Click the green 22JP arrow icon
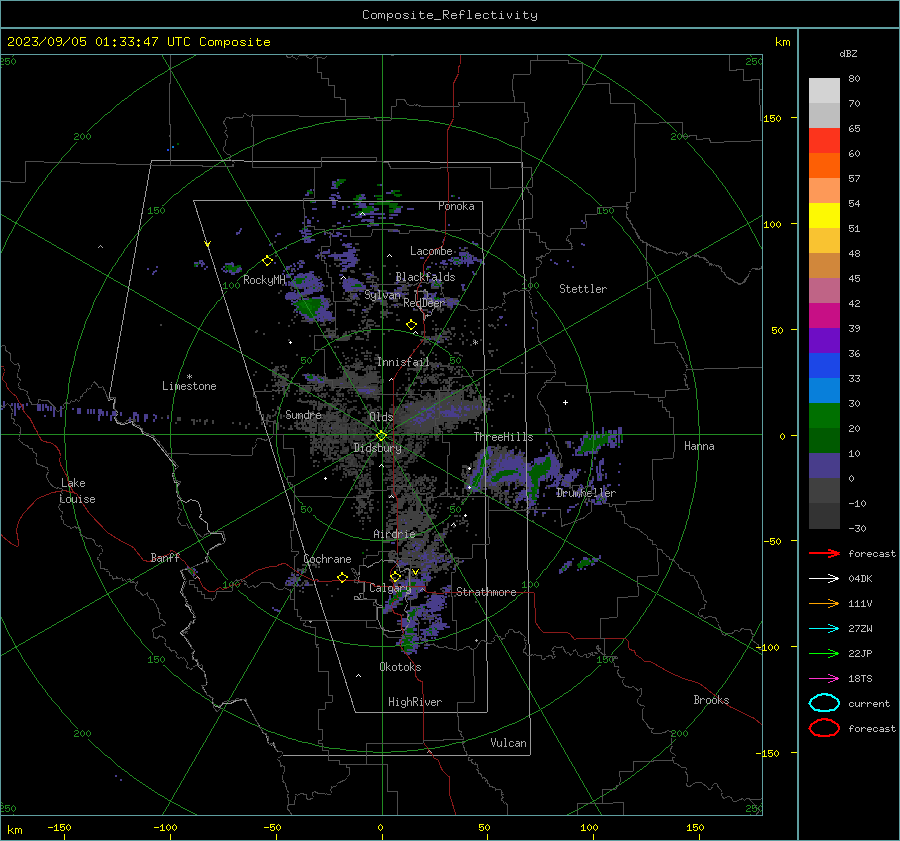The height and width of the screenshot is (841, 900). coord(824,653)
